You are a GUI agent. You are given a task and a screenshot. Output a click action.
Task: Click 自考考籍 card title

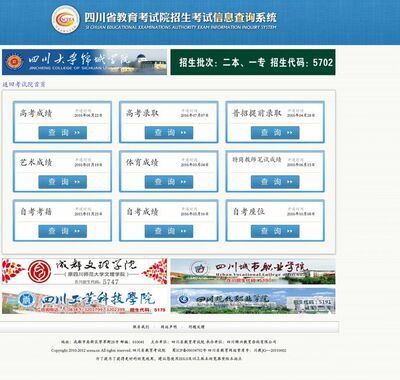[x=36, y=212]
